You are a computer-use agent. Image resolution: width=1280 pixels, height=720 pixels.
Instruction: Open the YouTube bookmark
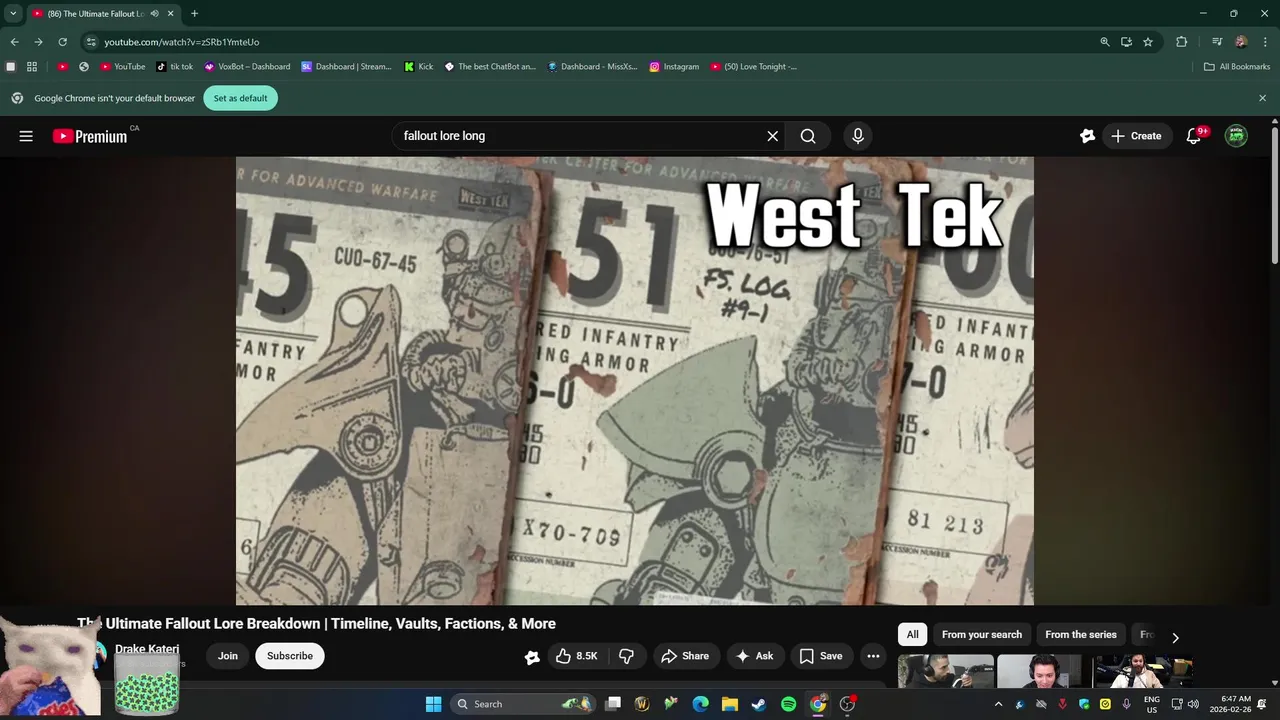123,67
